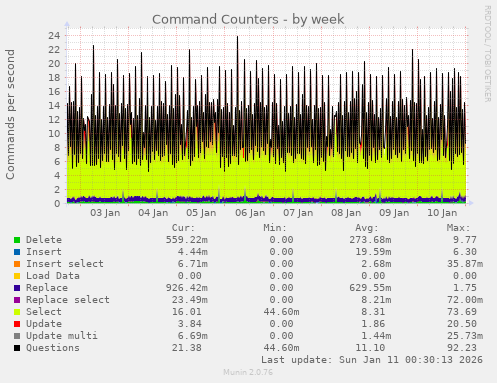
Task: Click the lime Select legend swatch
Action: pyautogui.click(x=17, y=312)
